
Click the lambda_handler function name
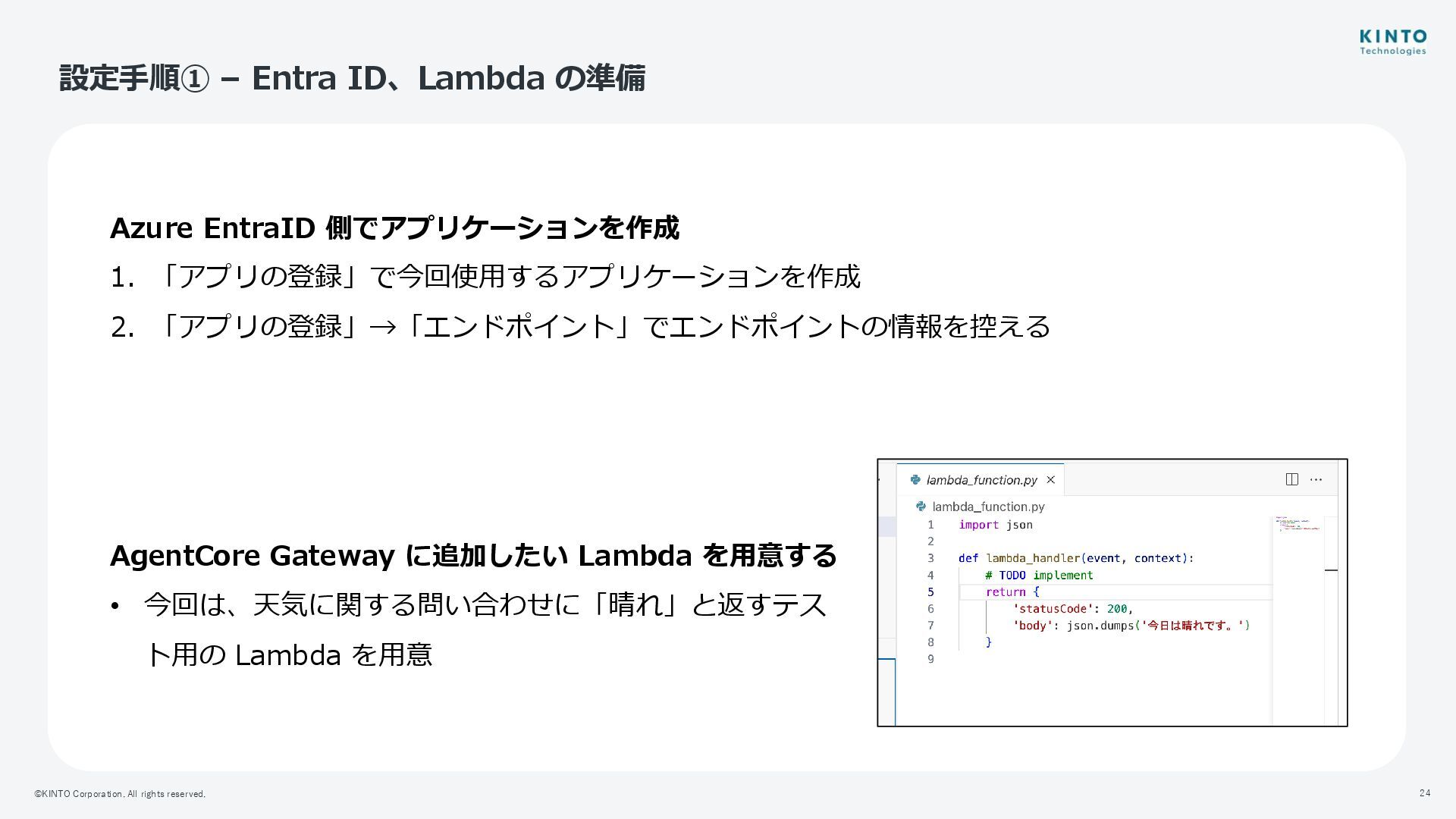pos(1032,558)
